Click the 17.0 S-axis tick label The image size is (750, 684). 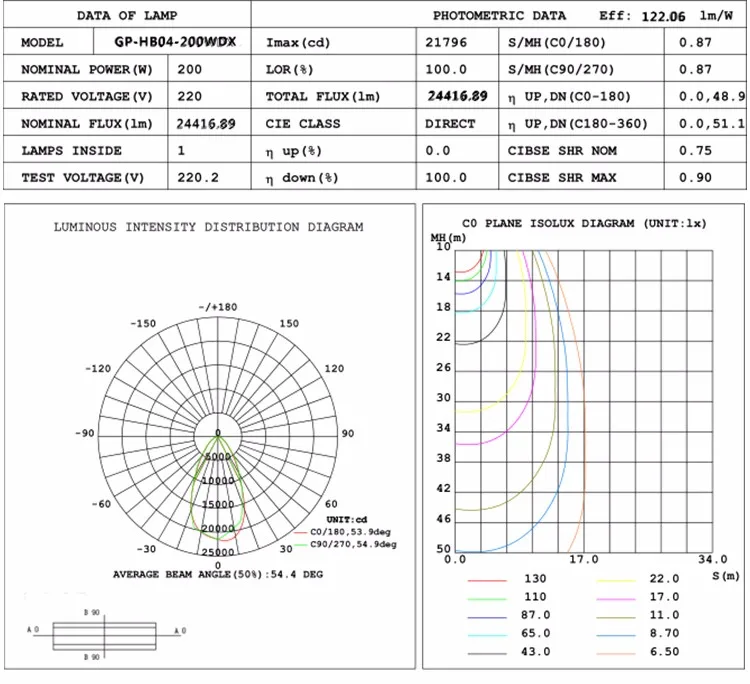(584, 559)
